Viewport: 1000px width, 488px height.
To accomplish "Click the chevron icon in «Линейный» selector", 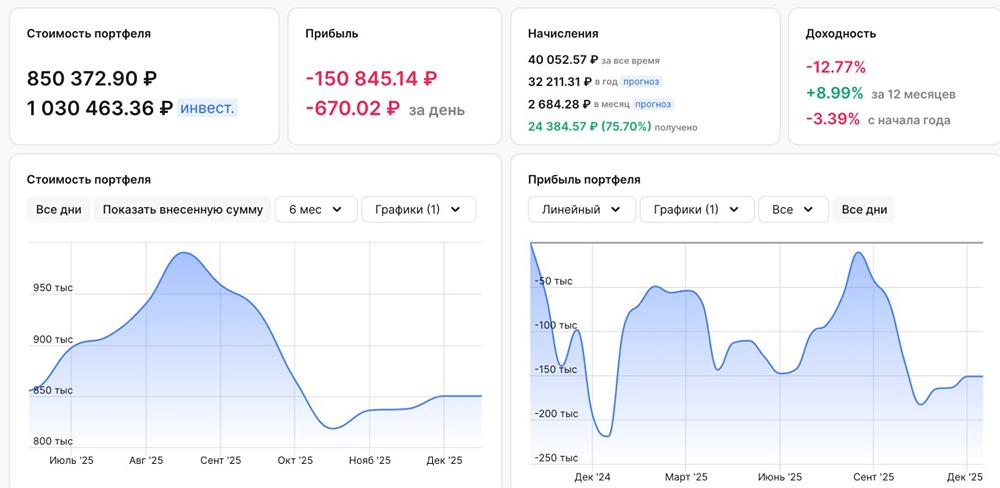I will click(615, 209).
